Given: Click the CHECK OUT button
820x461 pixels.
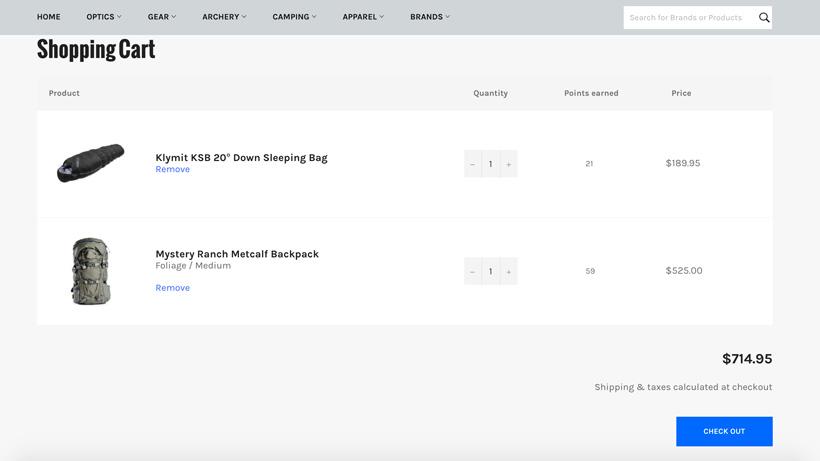Looking at the screenshot, I should tap(724, 431).
